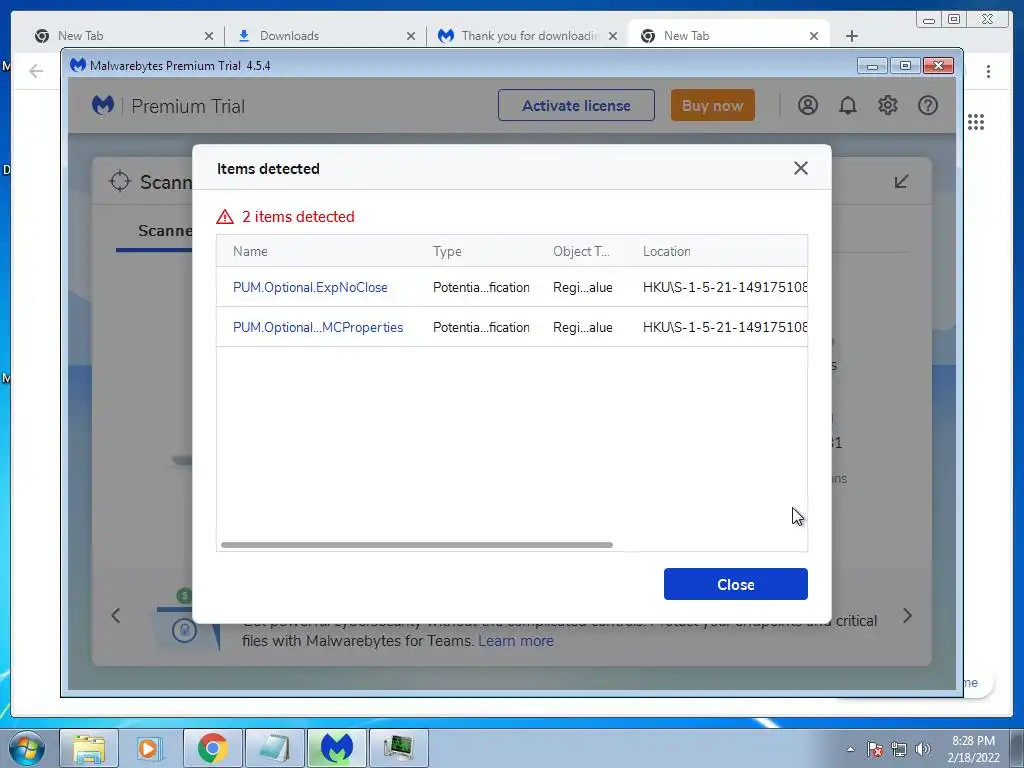Click Activate license button
The image size is (1024, 768).
[576, 105]
